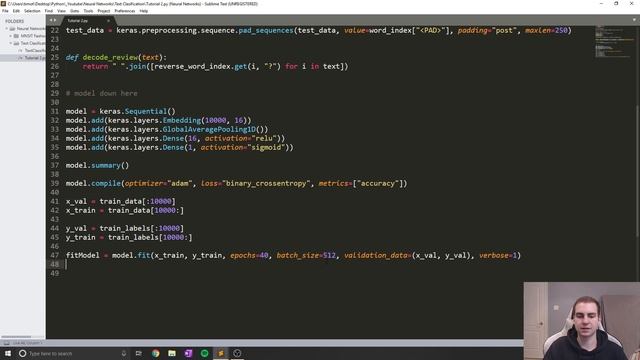
Task: Click the Sublime Text taskbar icon
Action: tap(221, 353)
